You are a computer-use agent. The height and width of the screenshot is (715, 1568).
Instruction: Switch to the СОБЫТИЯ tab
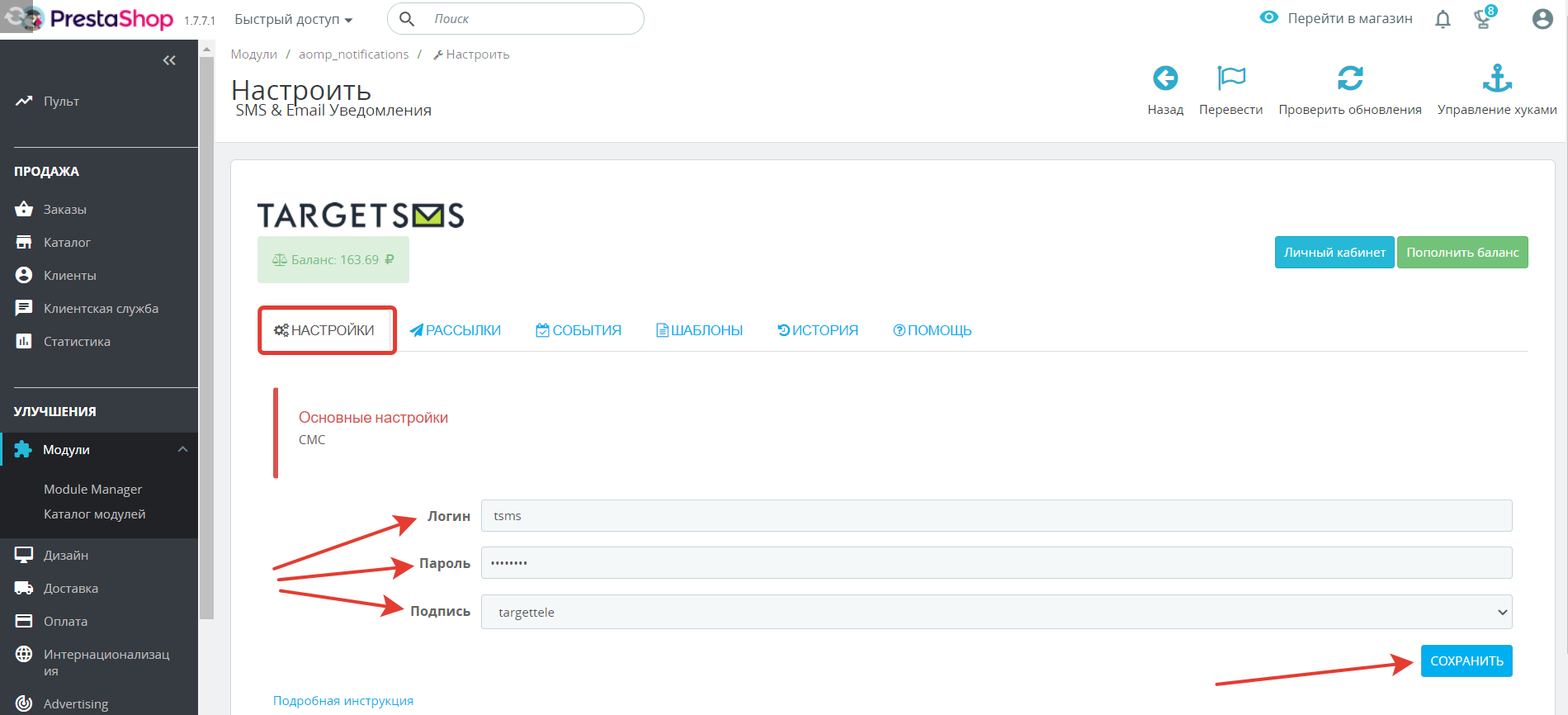[x=579, y=330]
